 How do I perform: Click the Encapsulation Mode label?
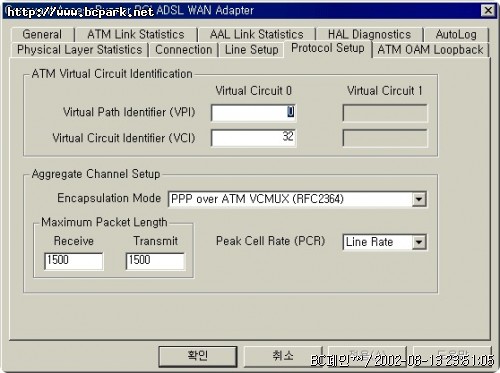coord(109,198)
